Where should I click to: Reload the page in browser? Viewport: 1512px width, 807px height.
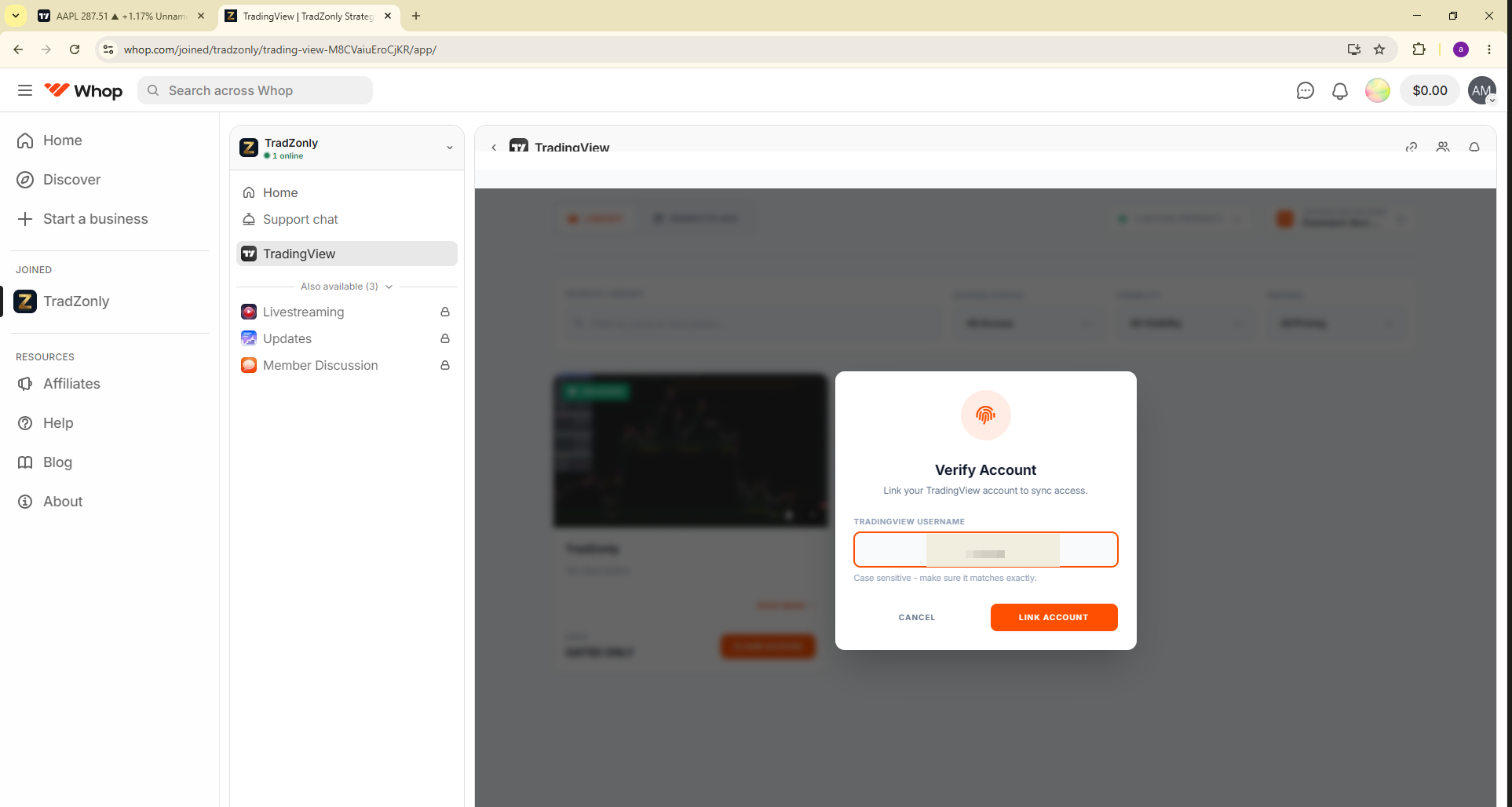tap(75, 49)
